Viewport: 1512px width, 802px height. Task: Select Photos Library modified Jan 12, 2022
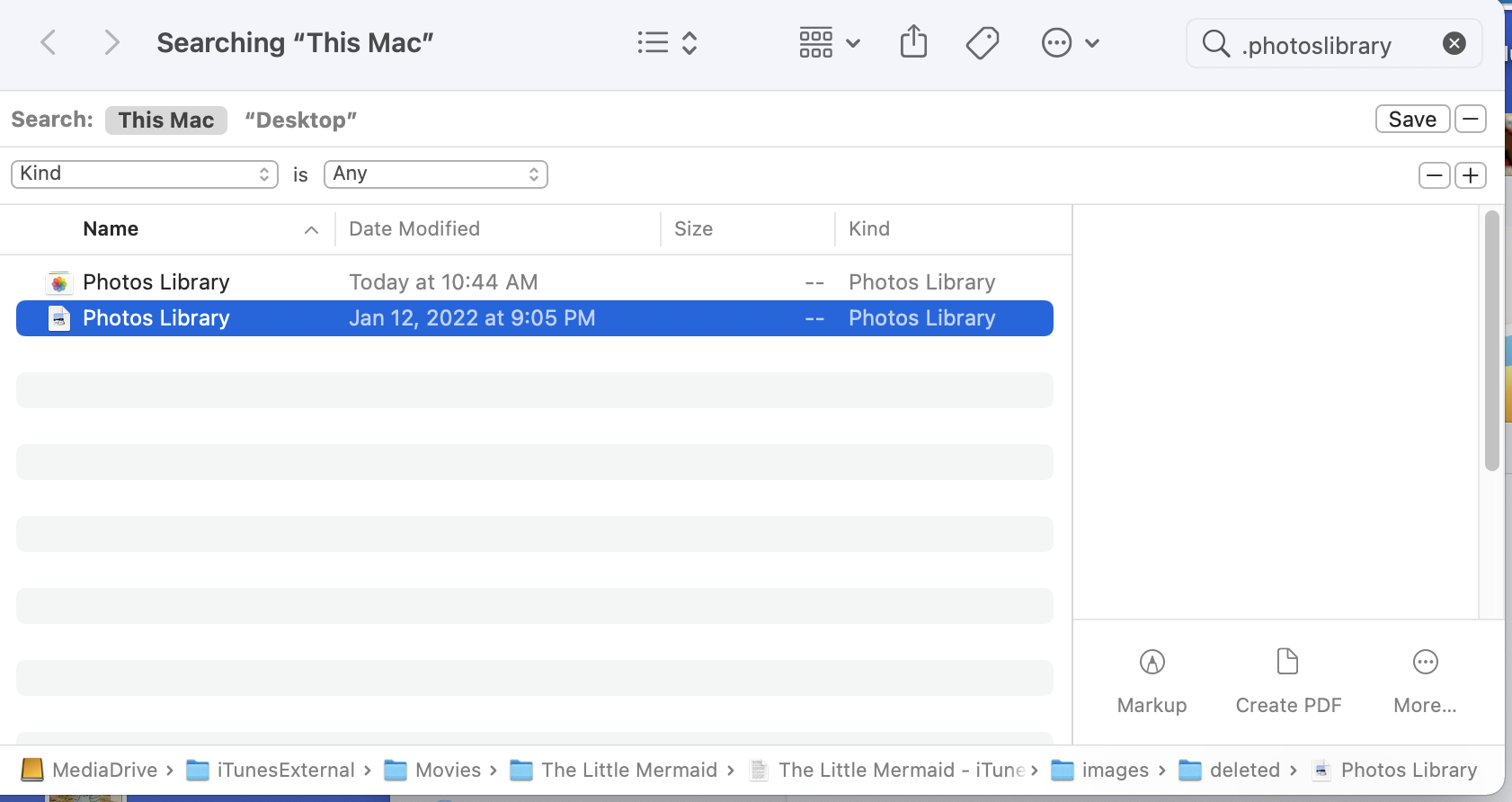[535, 318]
